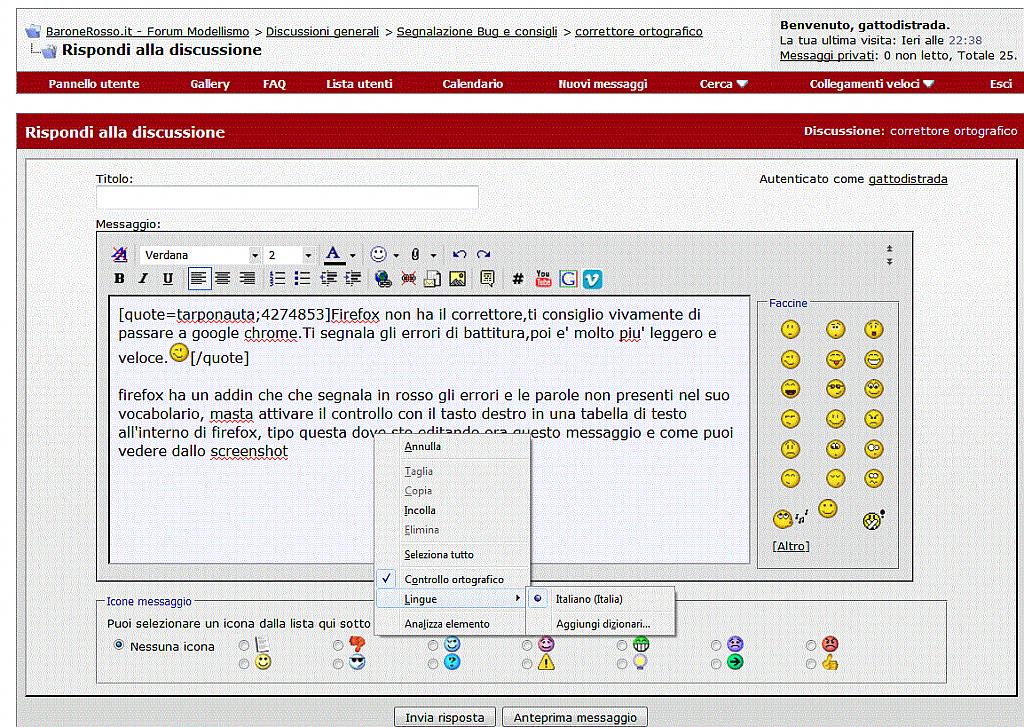Open the Altro smilies link
Screen dimensions: 1024x727
pyautogui.click(x=791, y=546)
